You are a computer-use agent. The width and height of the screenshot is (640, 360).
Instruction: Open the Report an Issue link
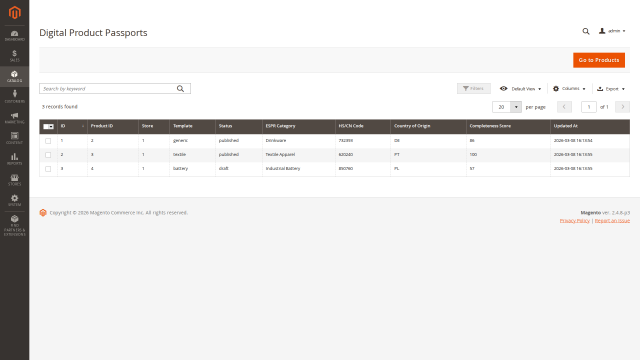612,220
